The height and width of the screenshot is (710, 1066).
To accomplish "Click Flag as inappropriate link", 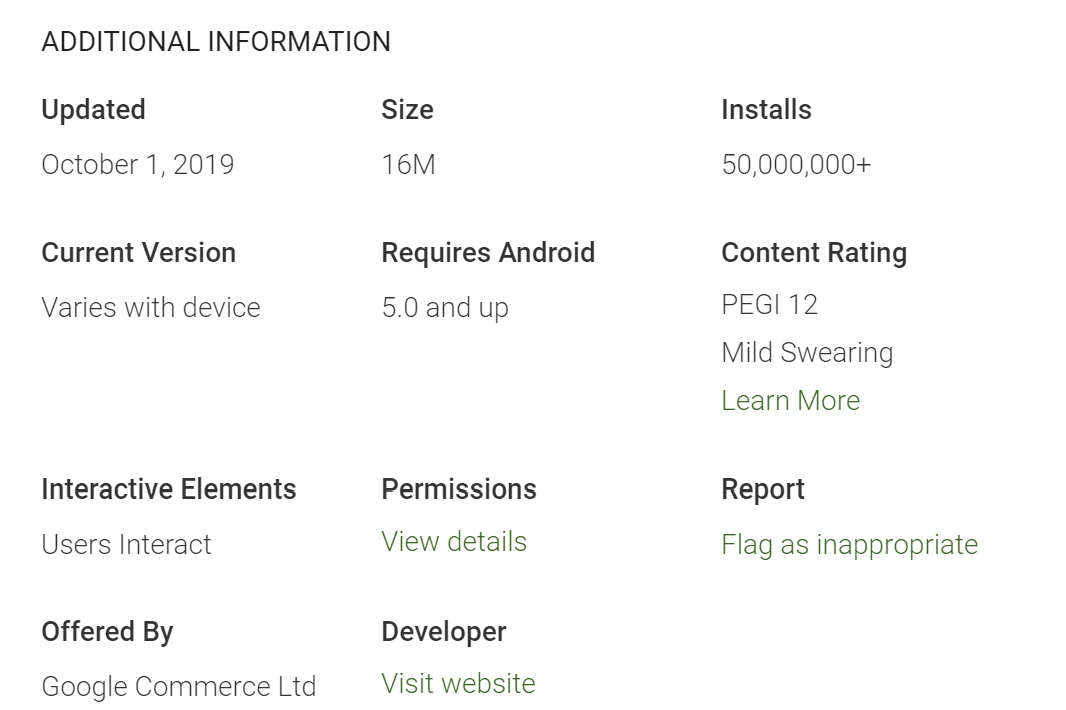I will pos(849,545).
